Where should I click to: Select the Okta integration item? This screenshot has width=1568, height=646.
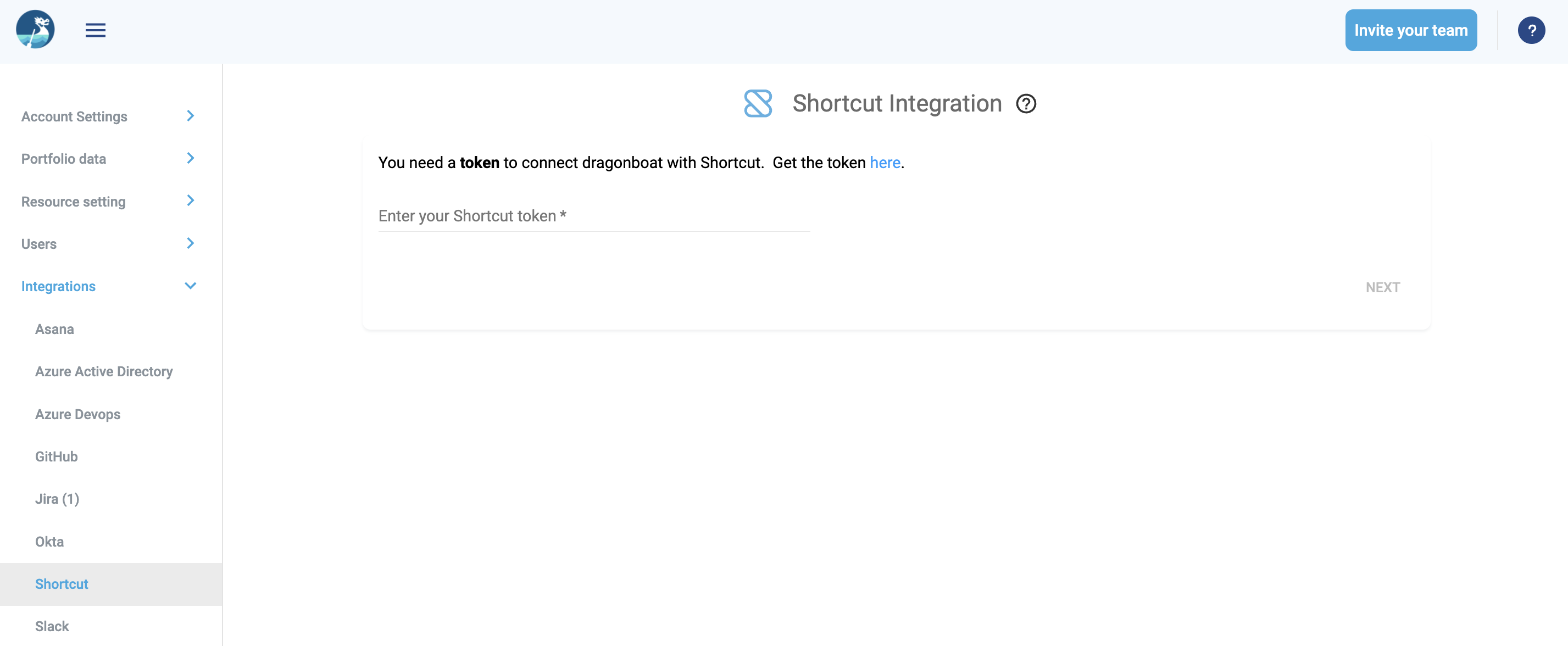point(49,541)
